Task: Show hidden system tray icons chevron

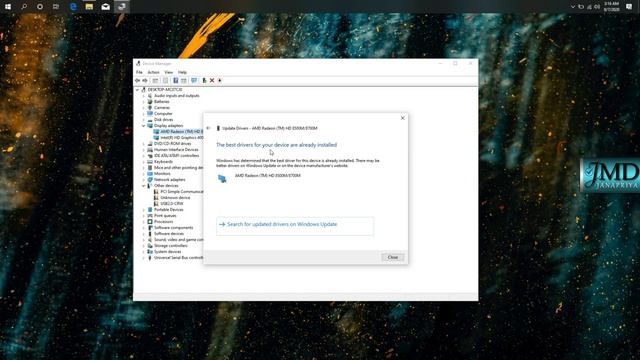Action: 573,7
